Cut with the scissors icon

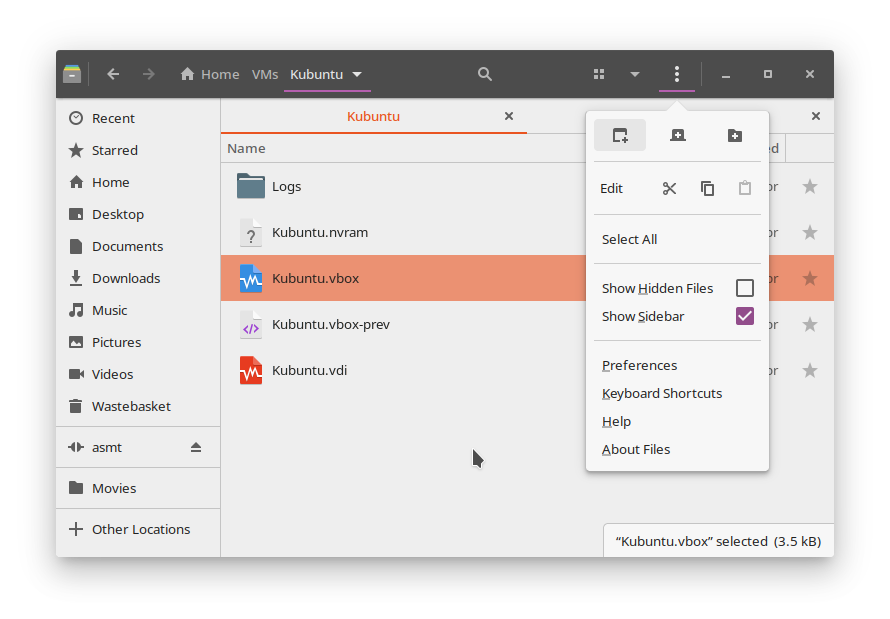pyautogui.click(x=670, y=188)
